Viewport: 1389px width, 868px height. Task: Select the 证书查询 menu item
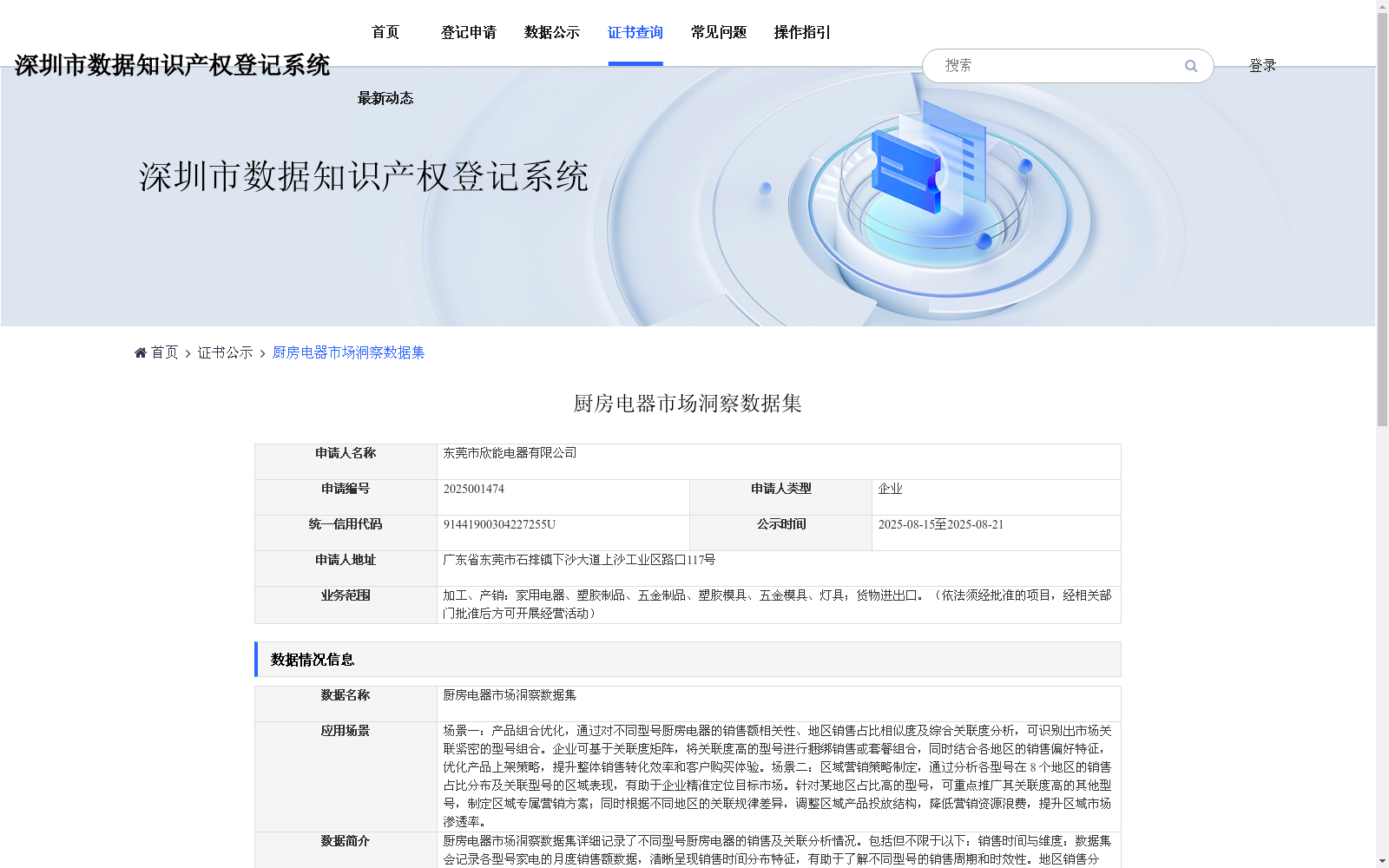(x=635, y=32)
